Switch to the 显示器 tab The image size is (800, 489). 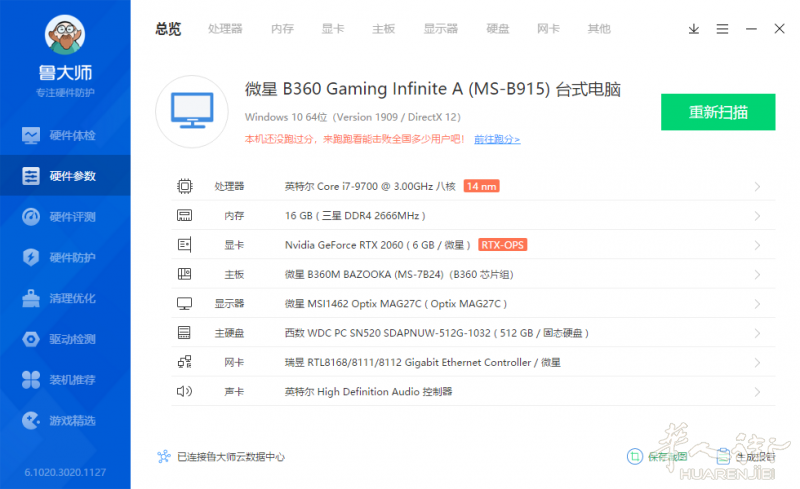pos(441,29)
